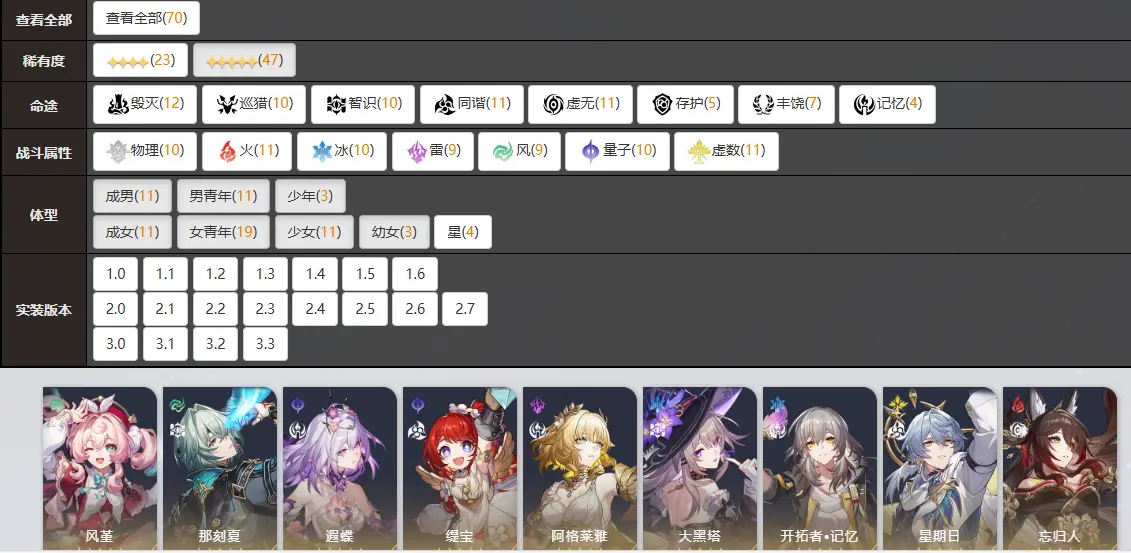The height and width of the screenshot is (553, 1131).
Task: Select version 2.7 filter
Action: tap(465, 309)
